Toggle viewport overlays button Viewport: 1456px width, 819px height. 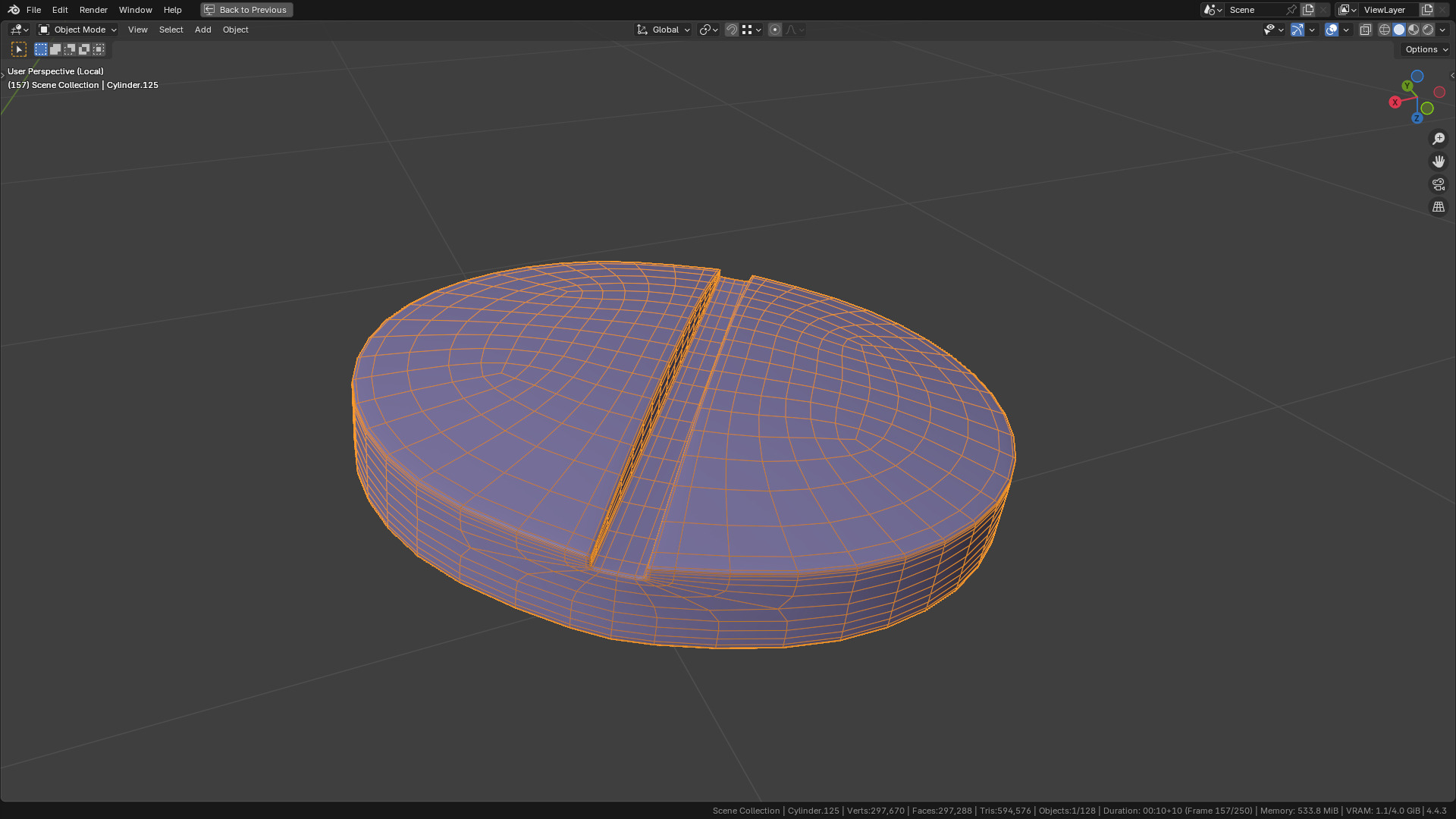click(1331, 30)
